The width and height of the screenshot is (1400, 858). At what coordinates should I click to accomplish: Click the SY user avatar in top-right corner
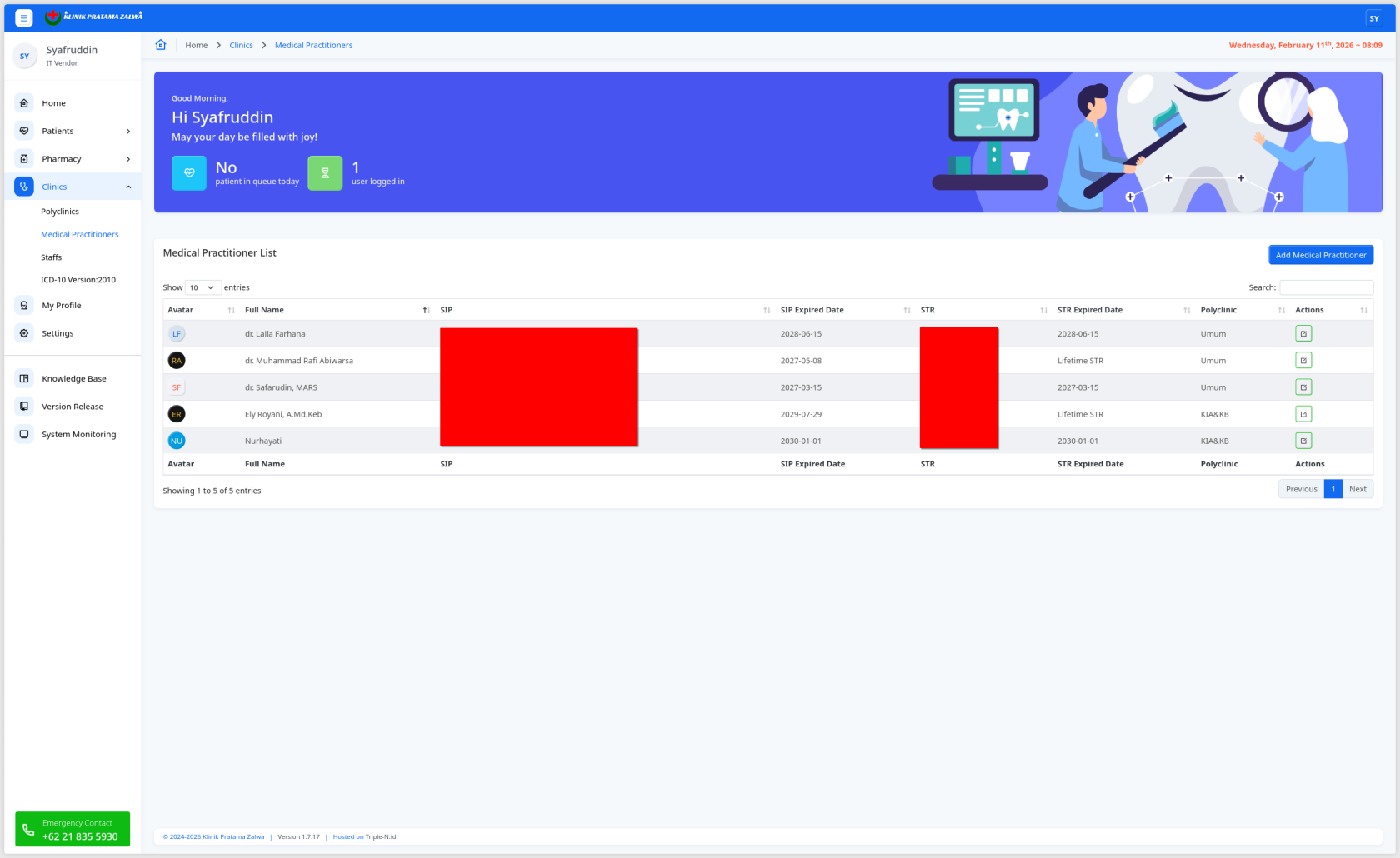(x=1374, y=18)
